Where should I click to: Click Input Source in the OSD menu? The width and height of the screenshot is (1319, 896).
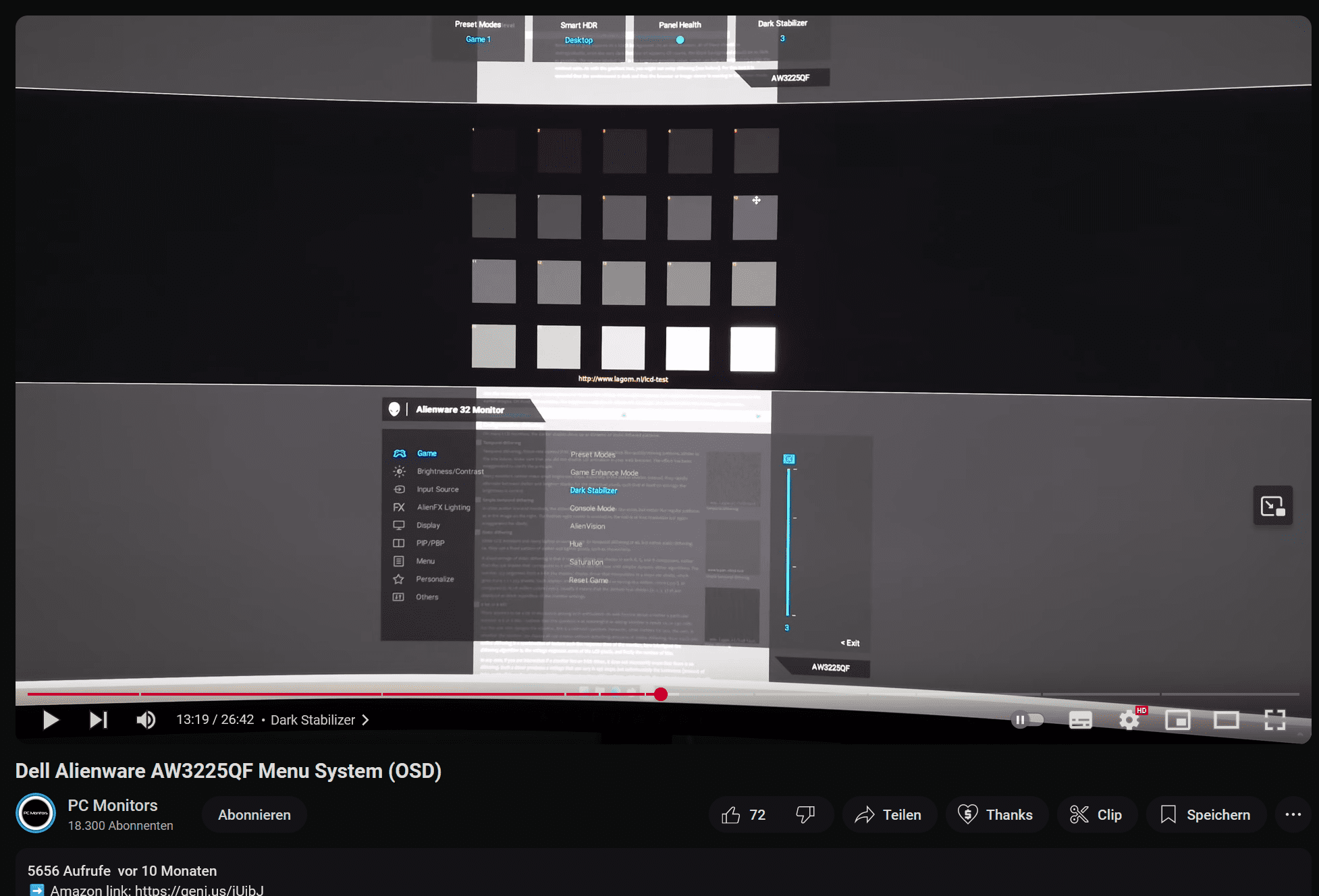tap(437, 489)
